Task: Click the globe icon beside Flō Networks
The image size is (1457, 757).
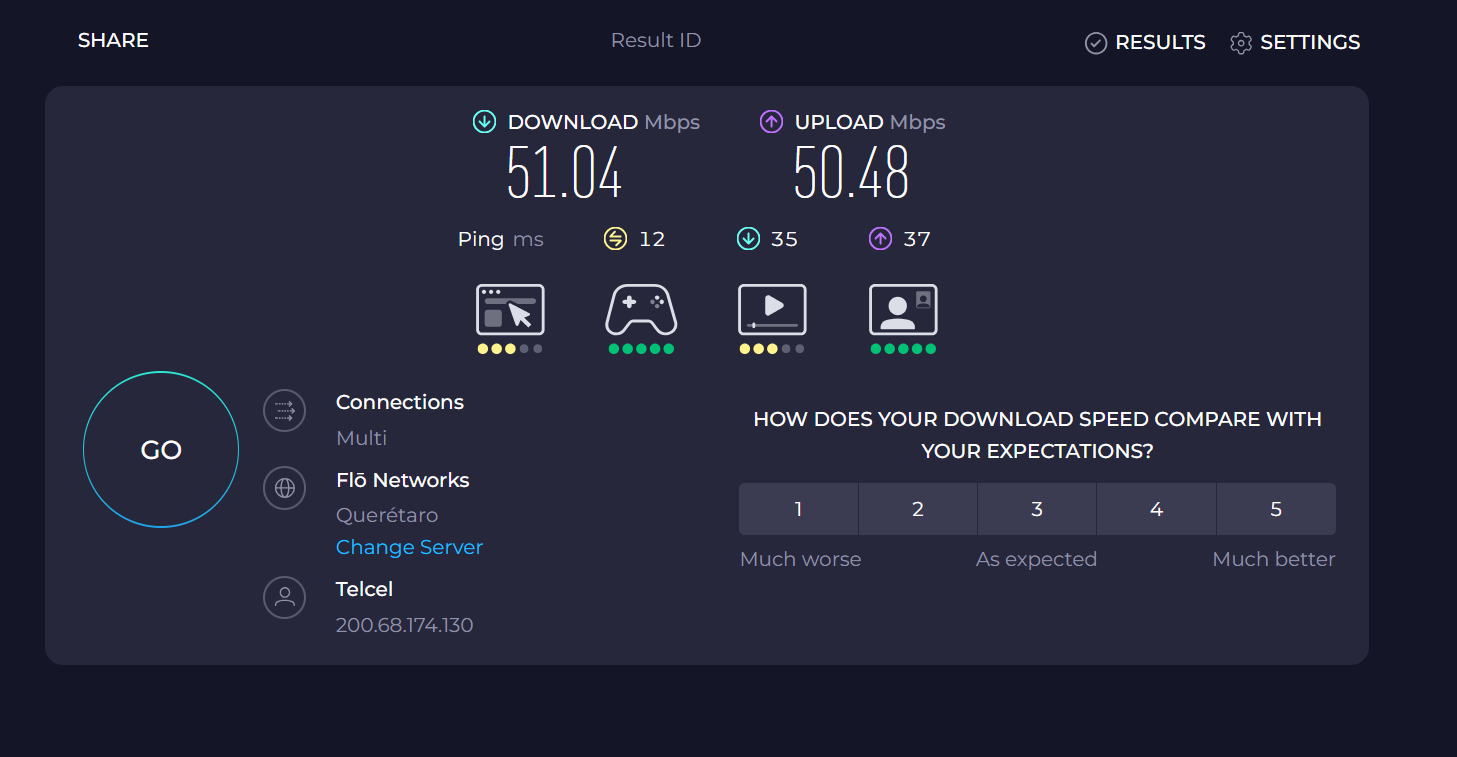Action: coord(284,488)
